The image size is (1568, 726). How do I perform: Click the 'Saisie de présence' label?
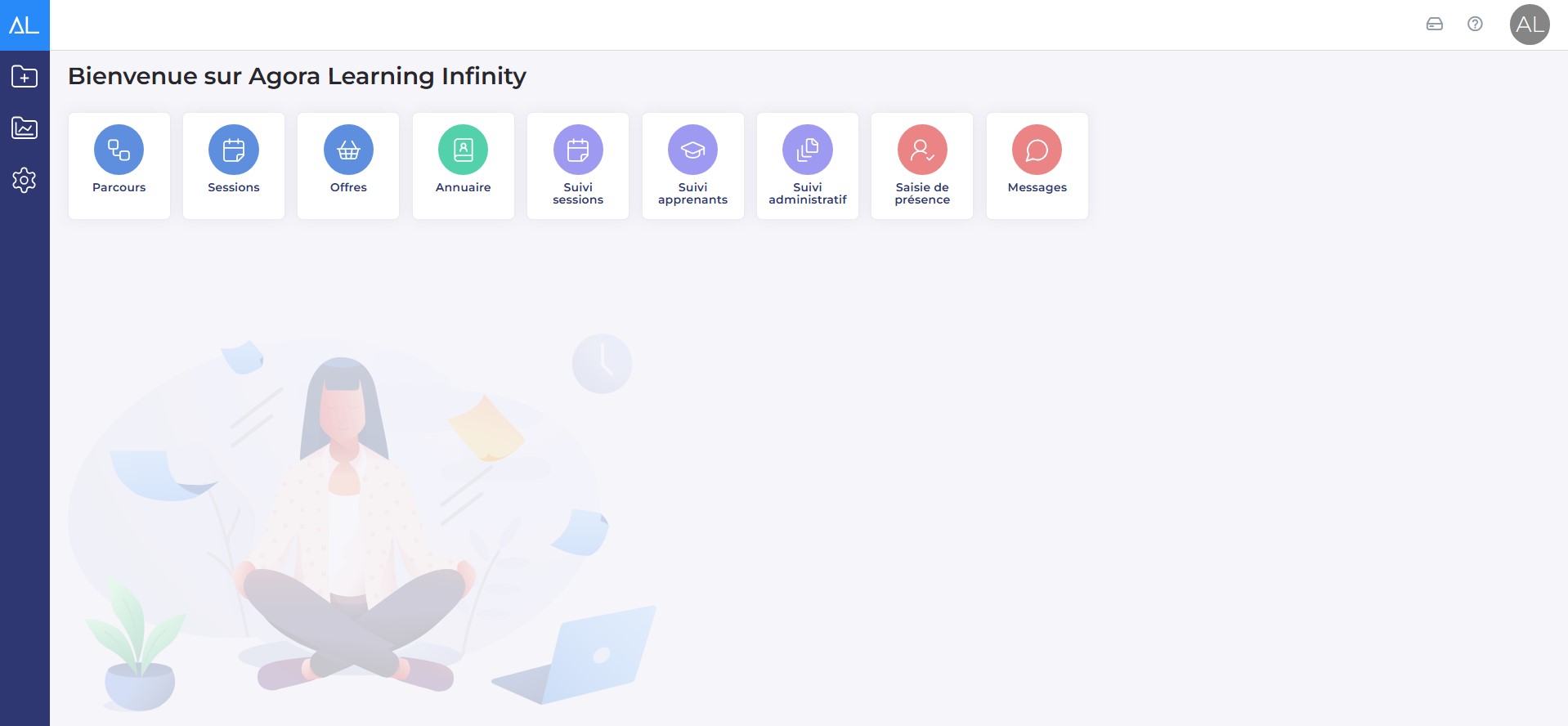coord(922,193)
